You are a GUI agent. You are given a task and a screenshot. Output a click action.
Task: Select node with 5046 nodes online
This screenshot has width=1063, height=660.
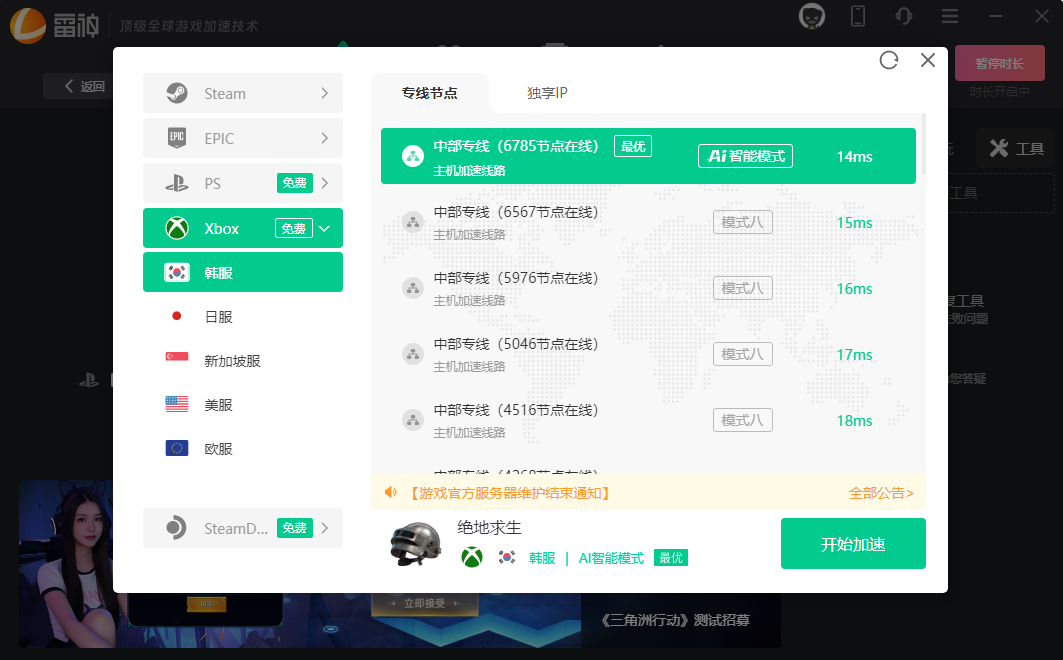(648, 354)
